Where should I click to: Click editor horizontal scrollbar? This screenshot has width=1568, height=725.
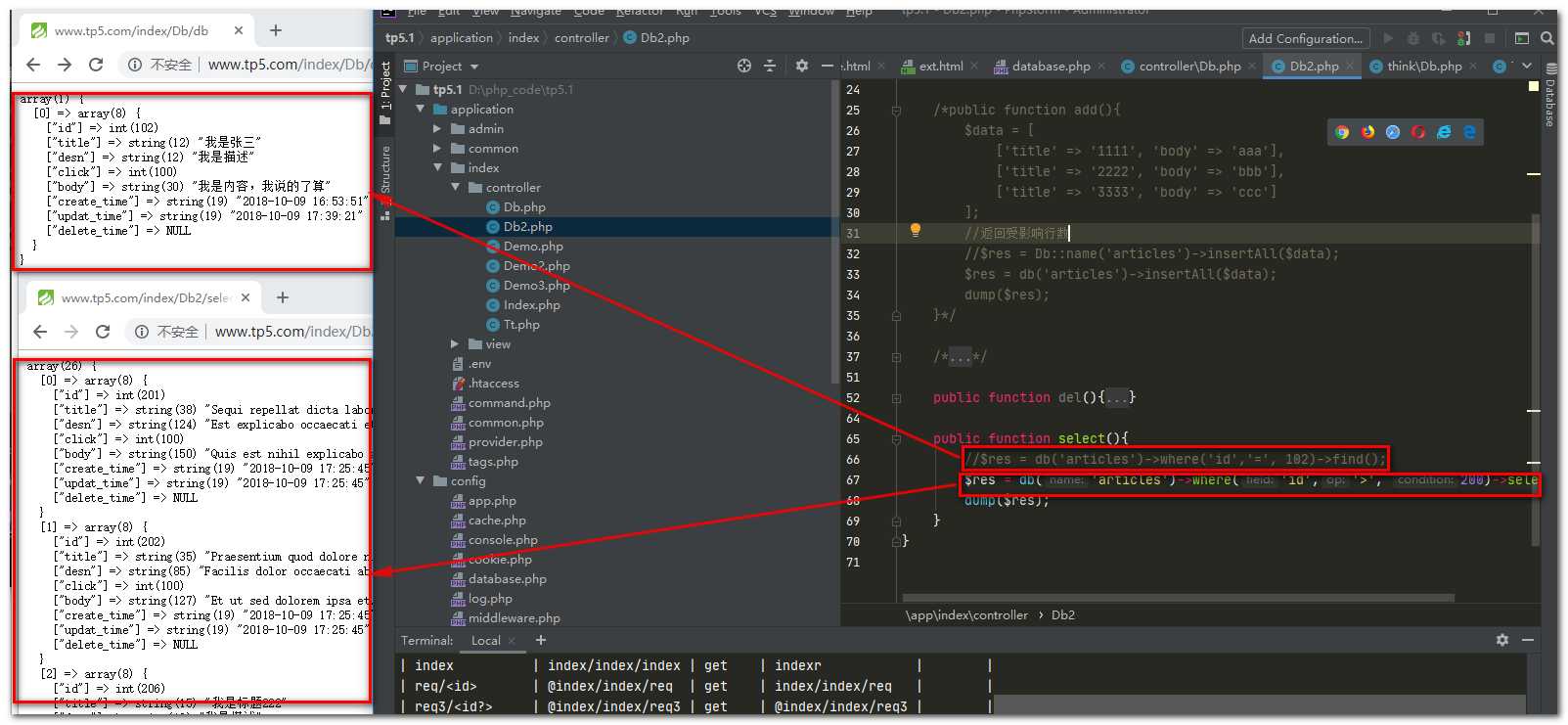point(1178,597)
